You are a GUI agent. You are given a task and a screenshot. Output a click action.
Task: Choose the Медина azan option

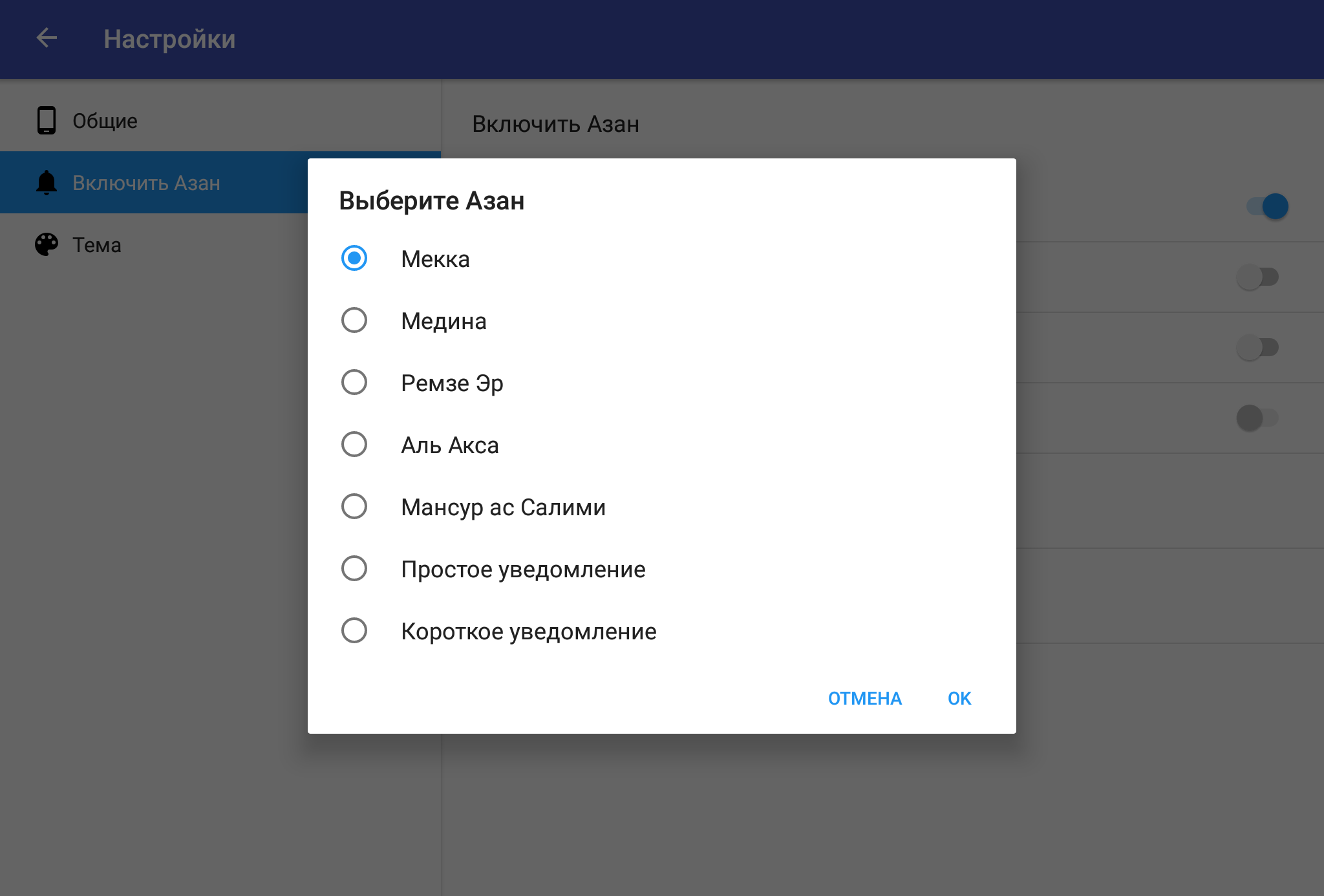[x=354, y=321]
